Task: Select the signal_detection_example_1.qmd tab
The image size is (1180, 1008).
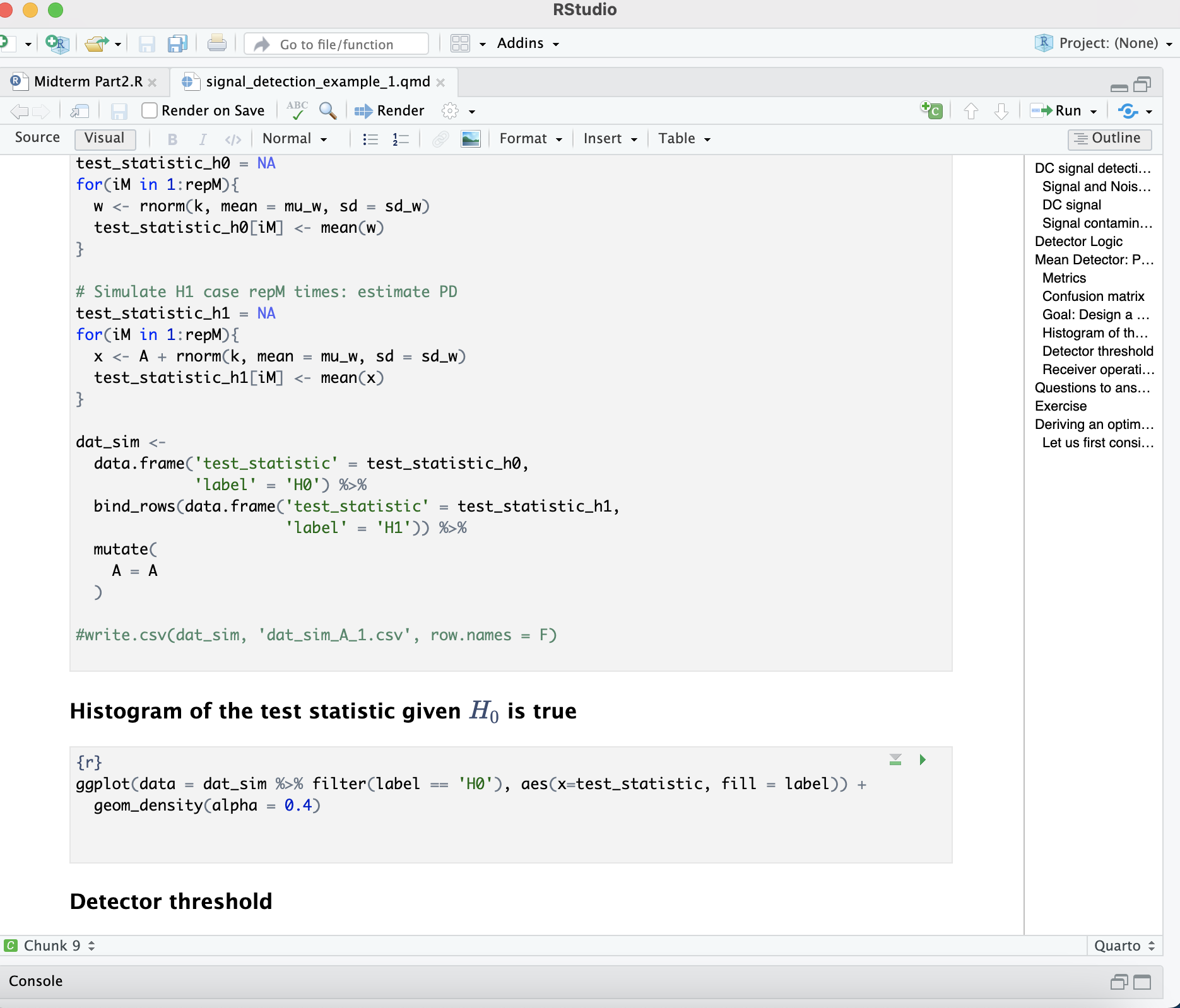Action: coord(317,81)
